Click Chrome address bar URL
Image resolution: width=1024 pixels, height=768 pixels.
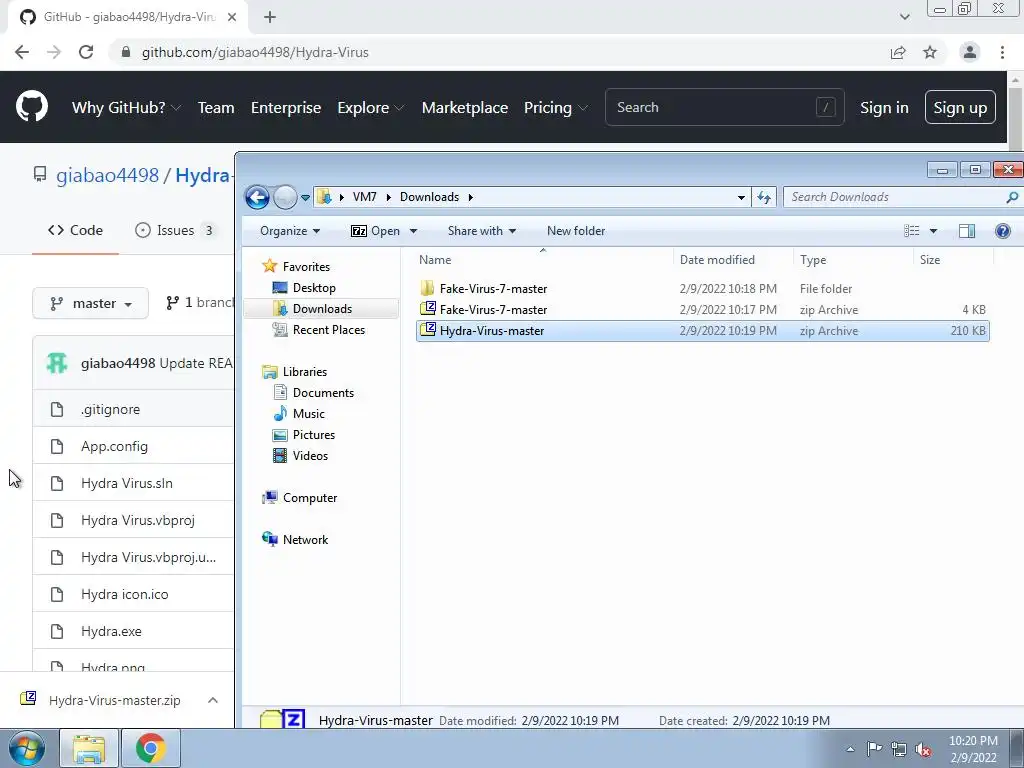click(255, 52)
